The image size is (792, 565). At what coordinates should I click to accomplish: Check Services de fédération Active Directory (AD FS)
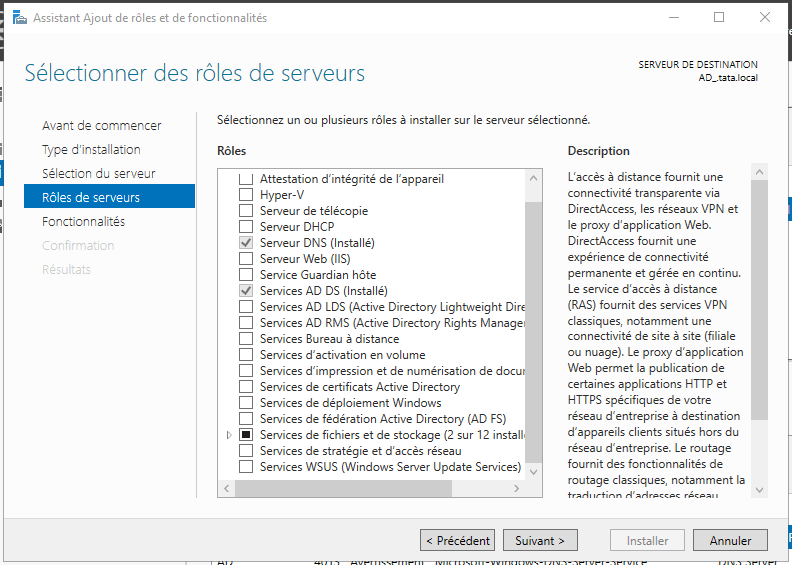(x=246, y=419)
